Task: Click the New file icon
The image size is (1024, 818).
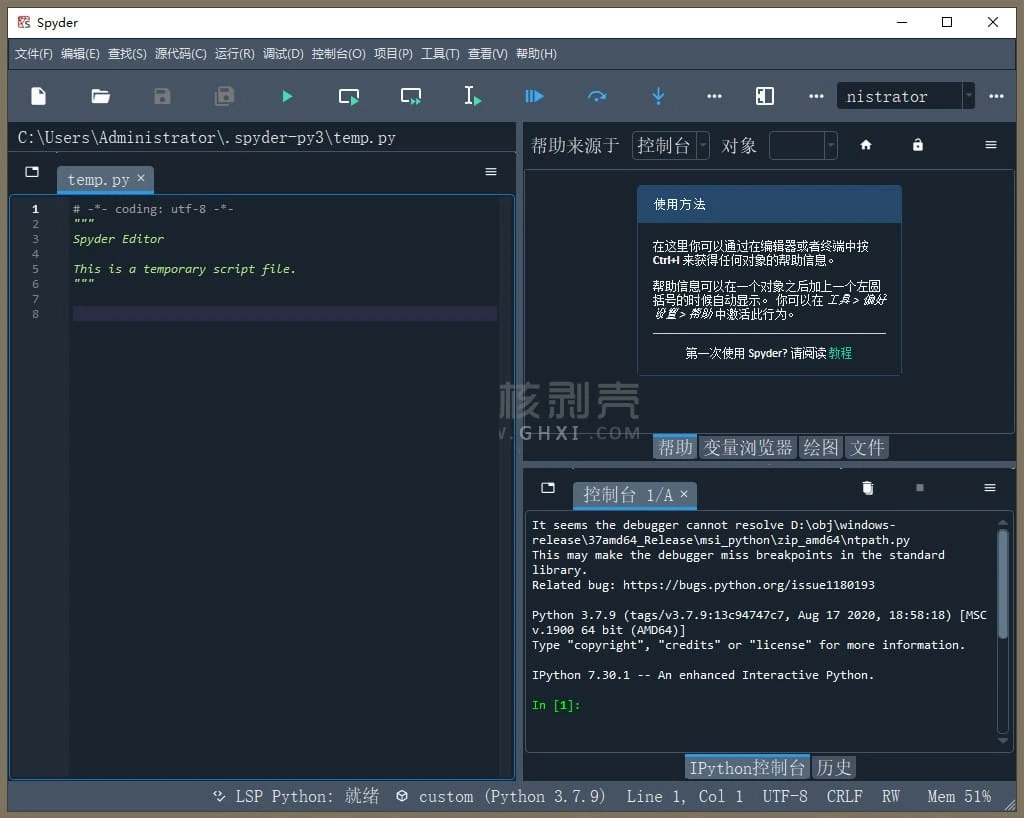Action: [38, 96]
